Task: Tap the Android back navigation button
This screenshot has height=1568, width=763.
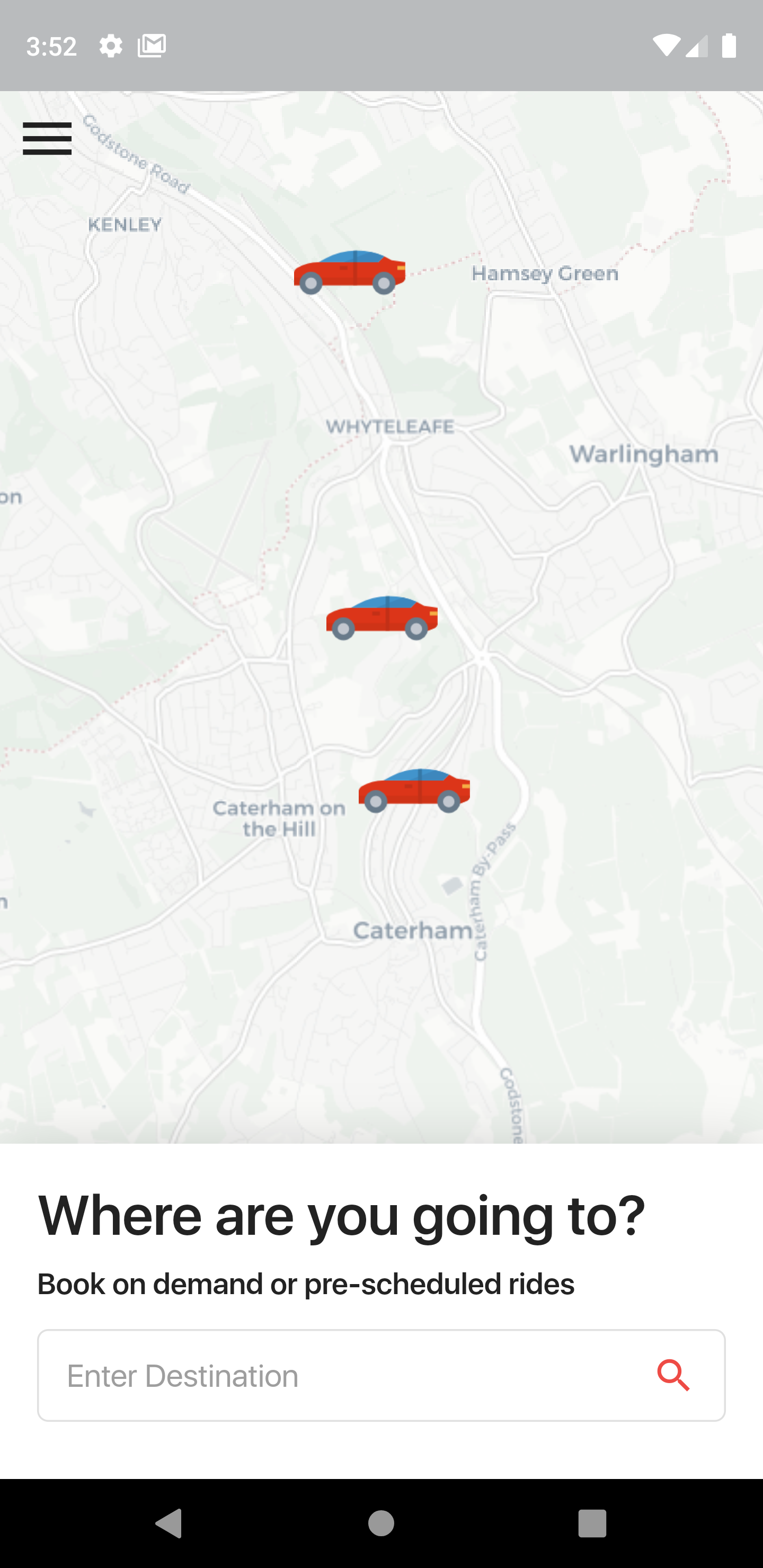Action: tap(169, 1523)
